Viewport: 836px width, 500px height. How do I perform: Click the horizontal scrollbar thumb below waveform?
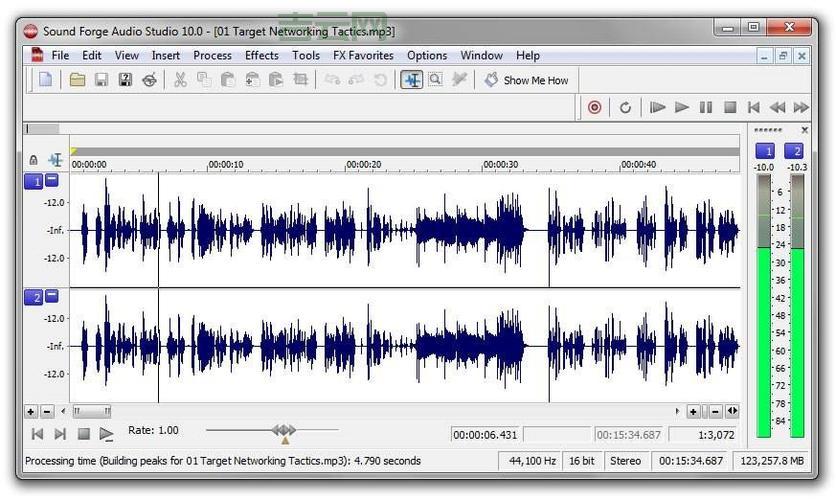coord(92,411)
